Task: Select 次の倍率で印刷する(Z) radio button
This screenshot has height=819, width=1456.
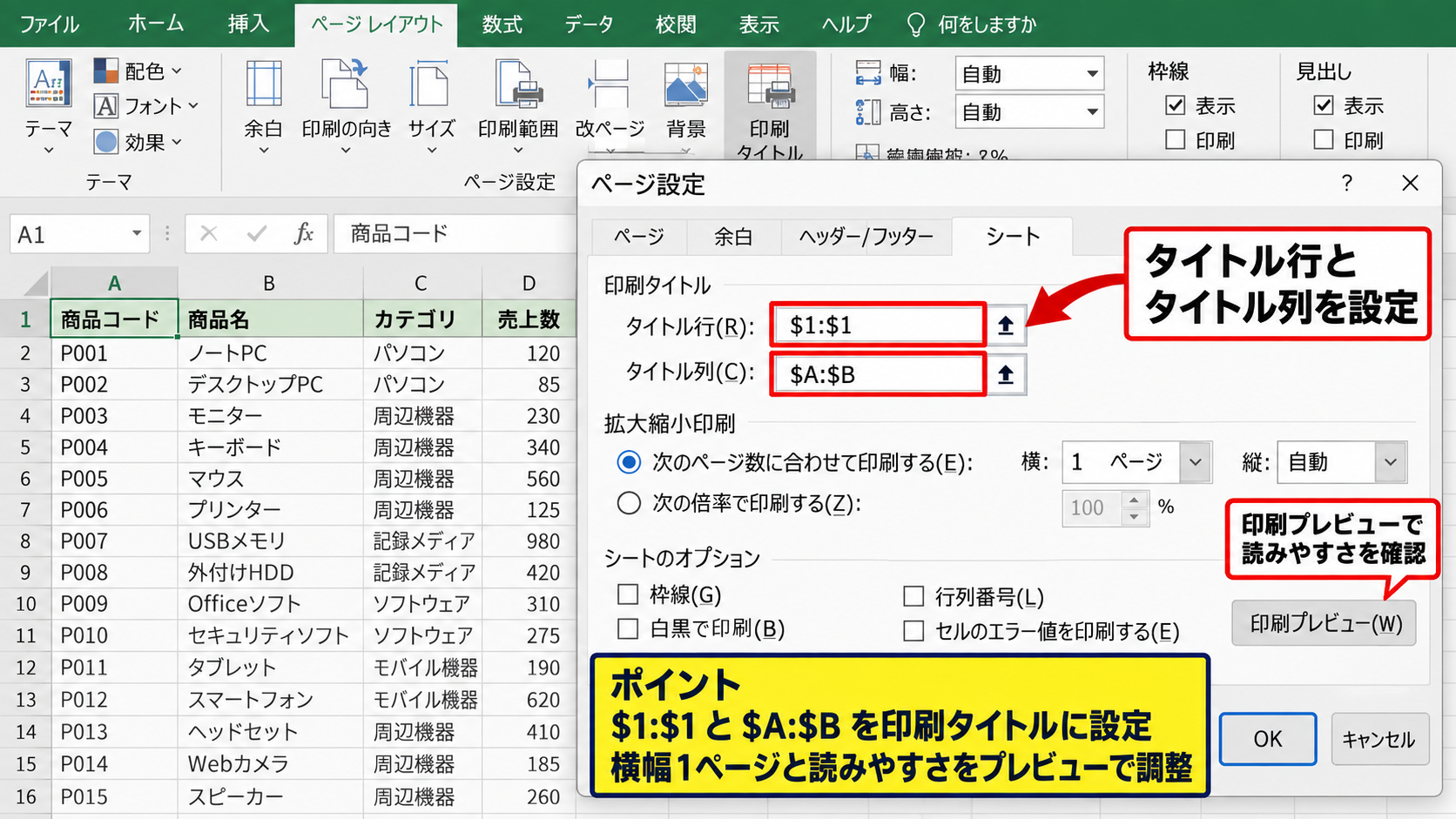Action: pos(629,503)
